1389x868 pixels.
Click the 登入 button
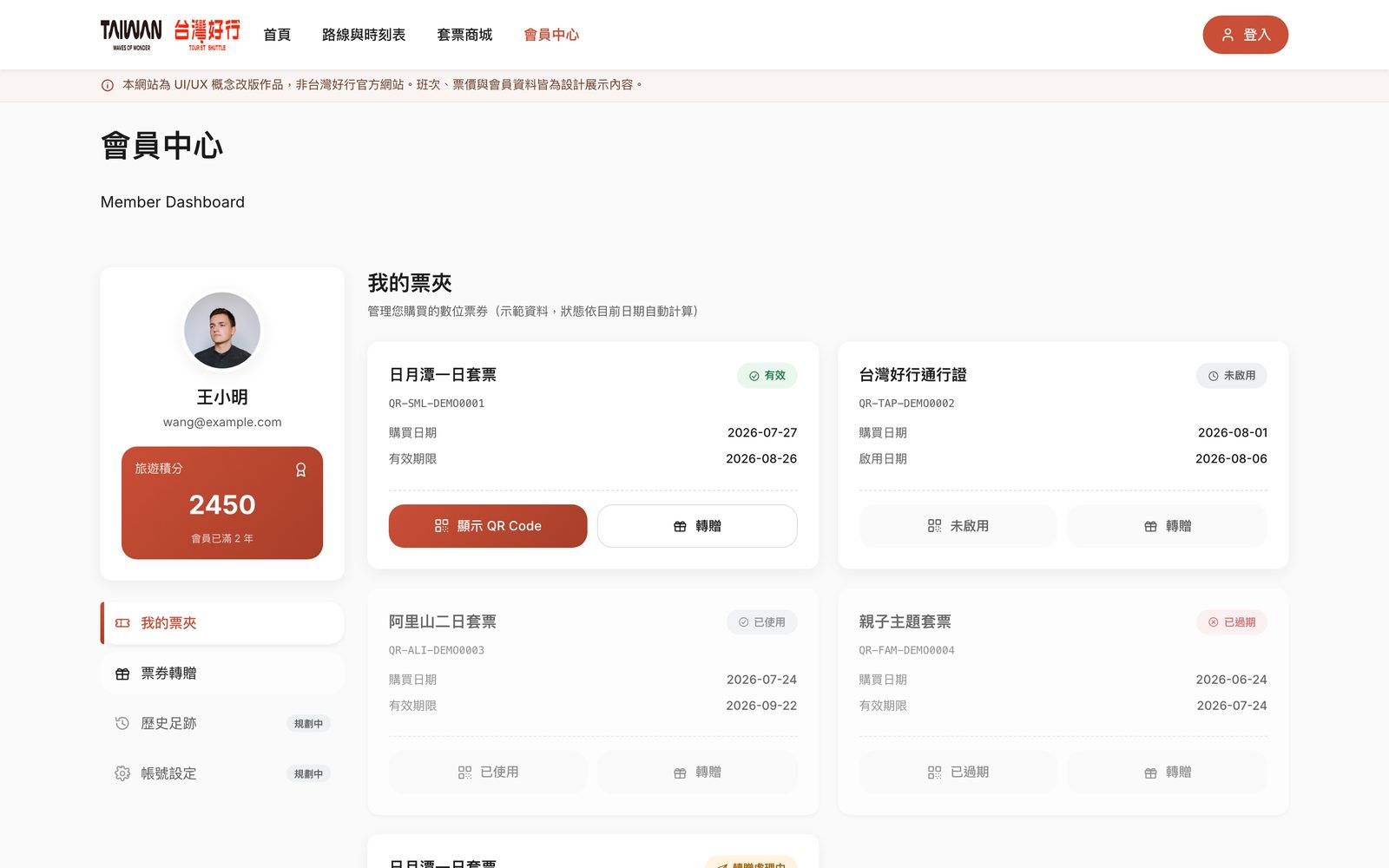1245,35
